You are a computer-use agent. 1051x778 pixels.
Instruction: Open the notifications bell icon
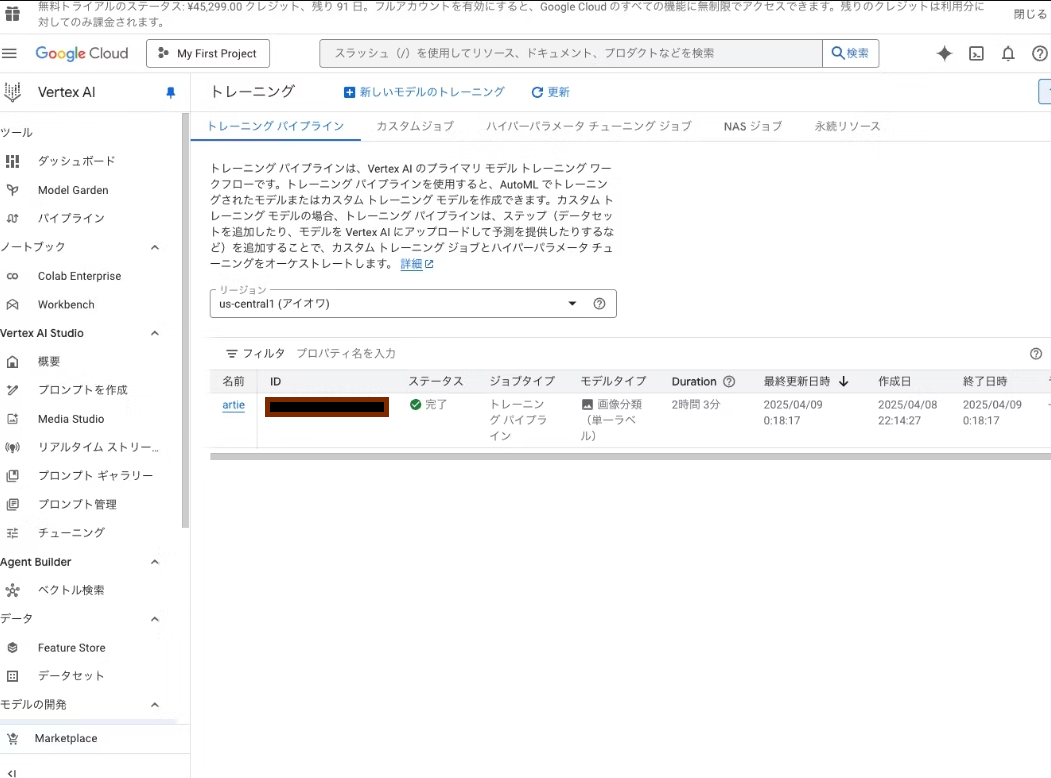point(1008,53)
